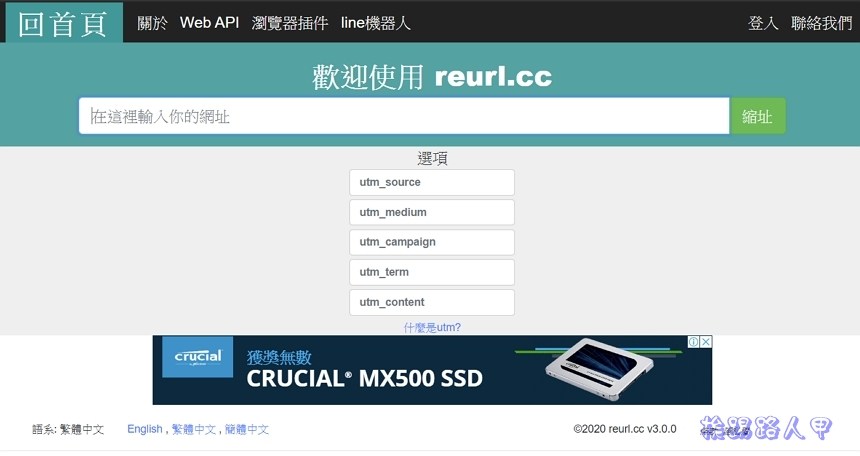The height and width of the screenshot is (456, 860).
Task: Click the 語系: 繁體中文 label
Action: pos(68,429)
